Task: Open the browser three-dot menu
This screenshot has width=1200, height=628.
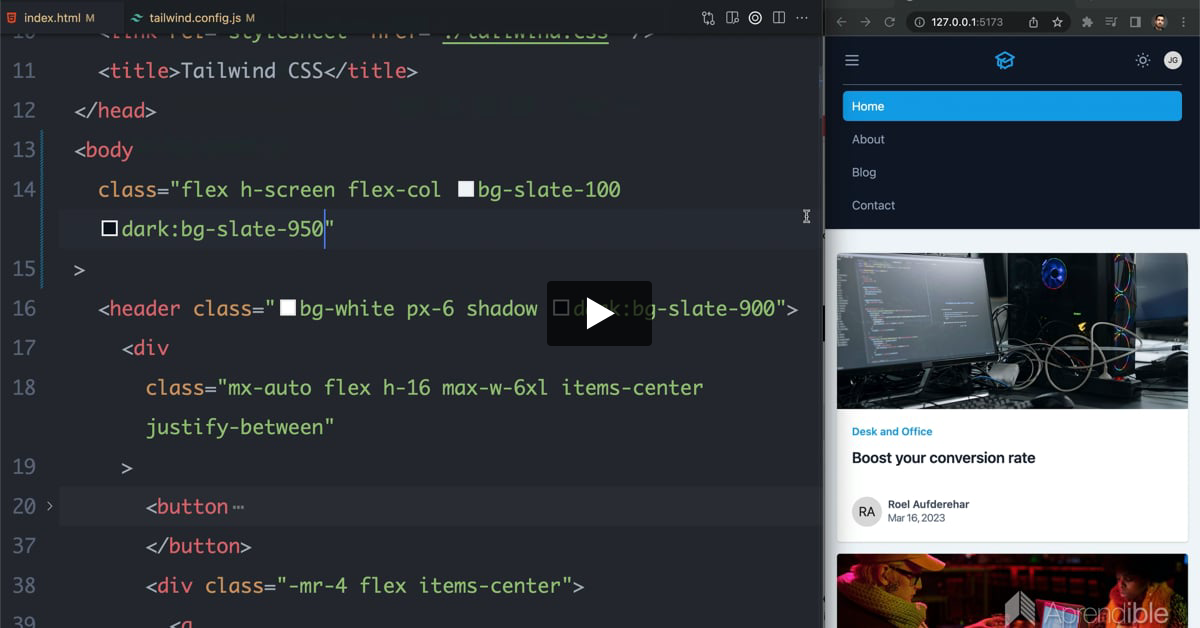Action: tap(1184, 22)
